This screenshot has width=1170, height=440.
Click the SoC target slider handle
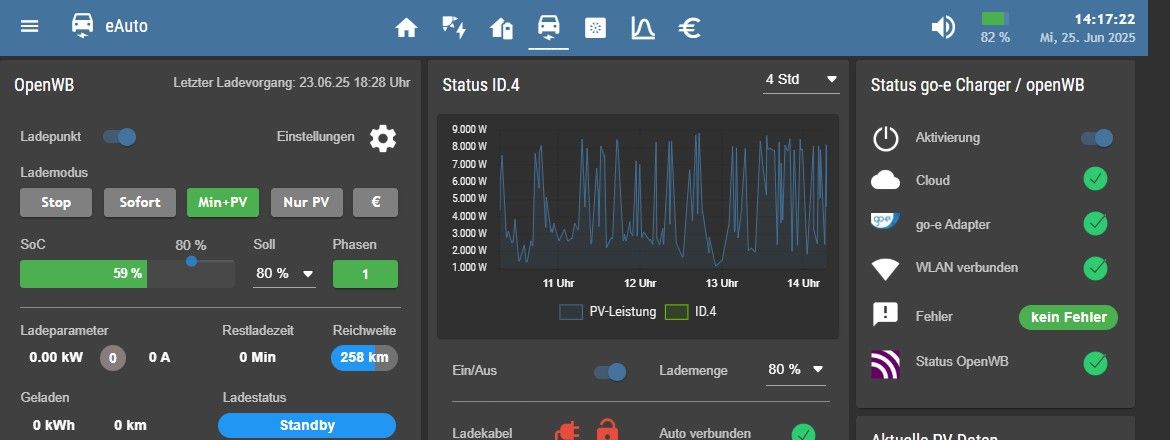[x=191, y=261]
